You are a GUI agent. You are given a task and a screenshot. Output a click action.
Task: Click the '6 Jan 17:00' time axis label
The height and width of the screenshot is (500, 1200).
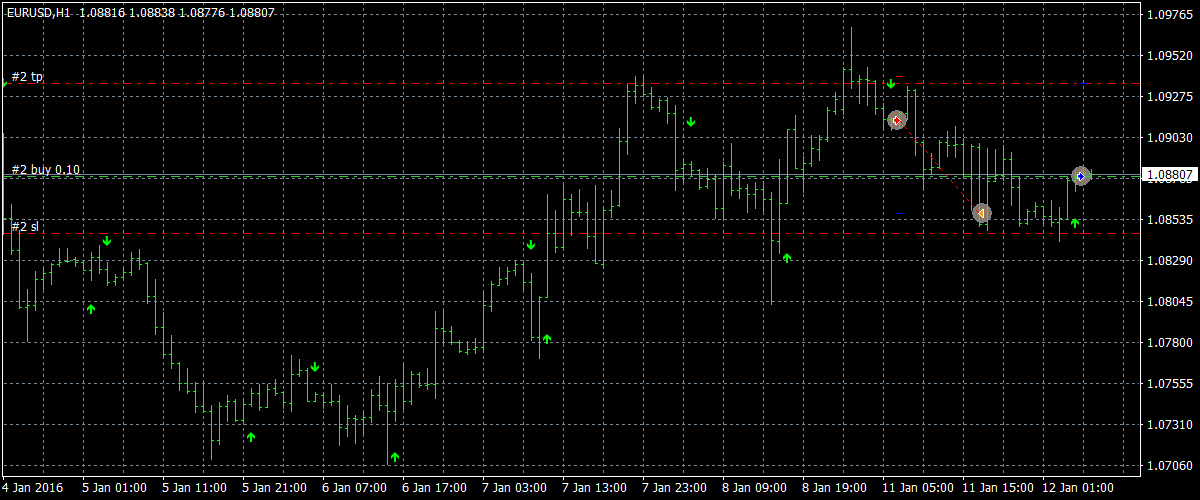click(x=434, y=488)
